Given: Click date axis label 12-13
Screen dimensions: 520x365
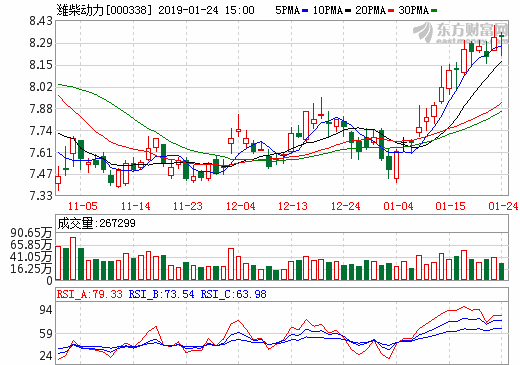Looking at the screenshot, I should pos(293,206).
